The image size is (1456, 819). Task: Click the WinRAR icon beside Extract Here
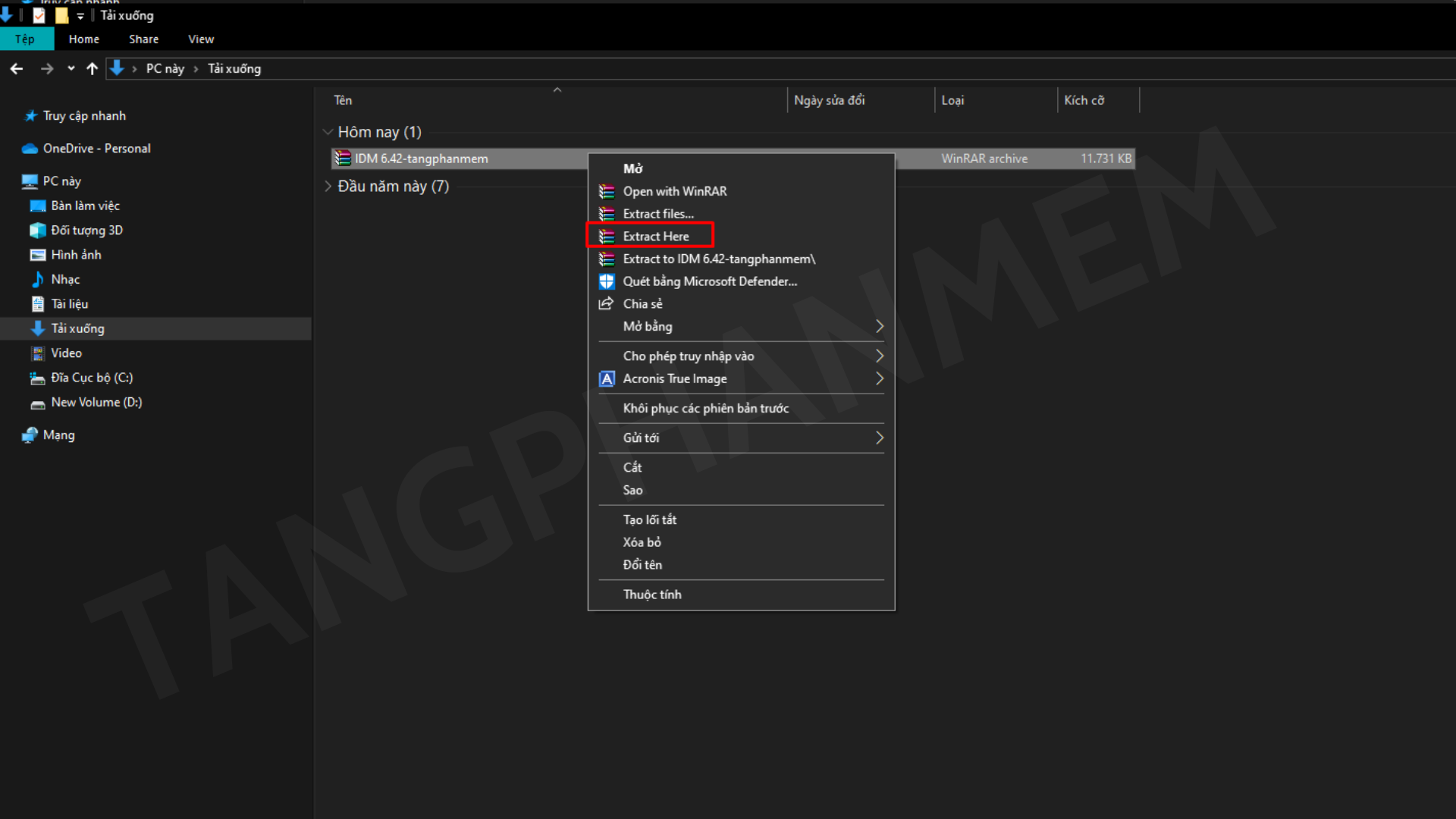[x=607, y=237]
